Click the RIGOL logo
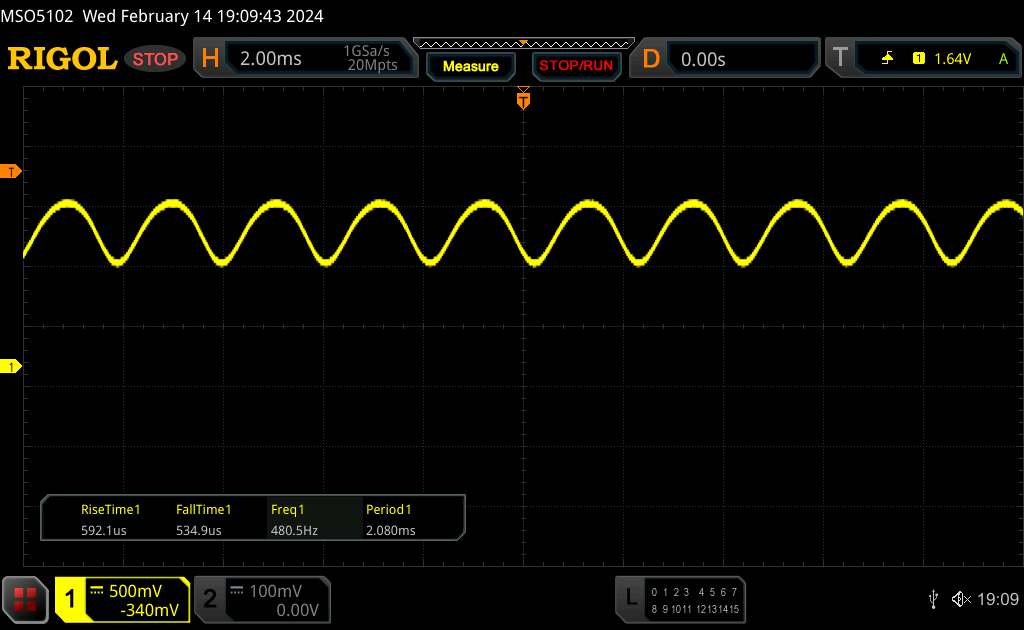The image size is (1024, 630). [x=62, y=59]
